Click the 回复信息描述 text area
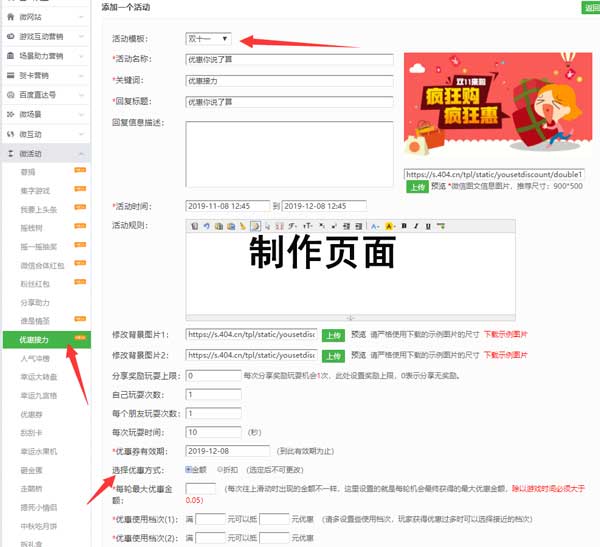Screen dimensions: 600x547 (x=289, y=154)
